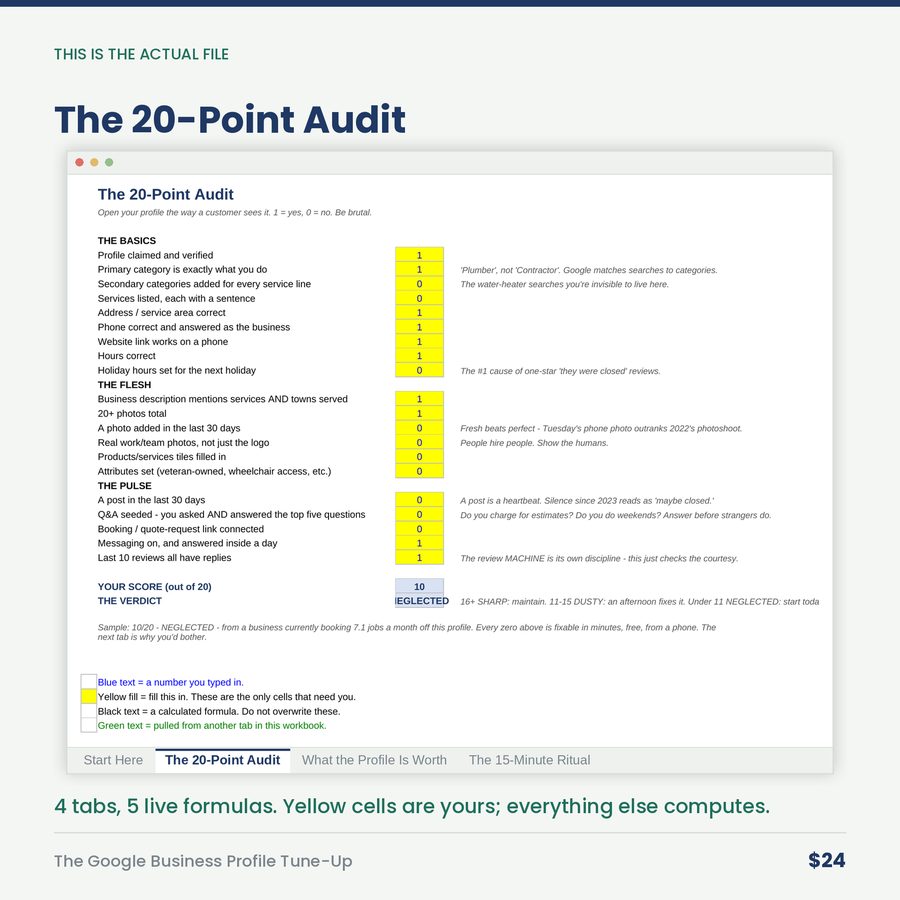Click note 'People hire people. Show the humans.'
Image resolution: width=900 pixels, height=900 pixels.
534,443
